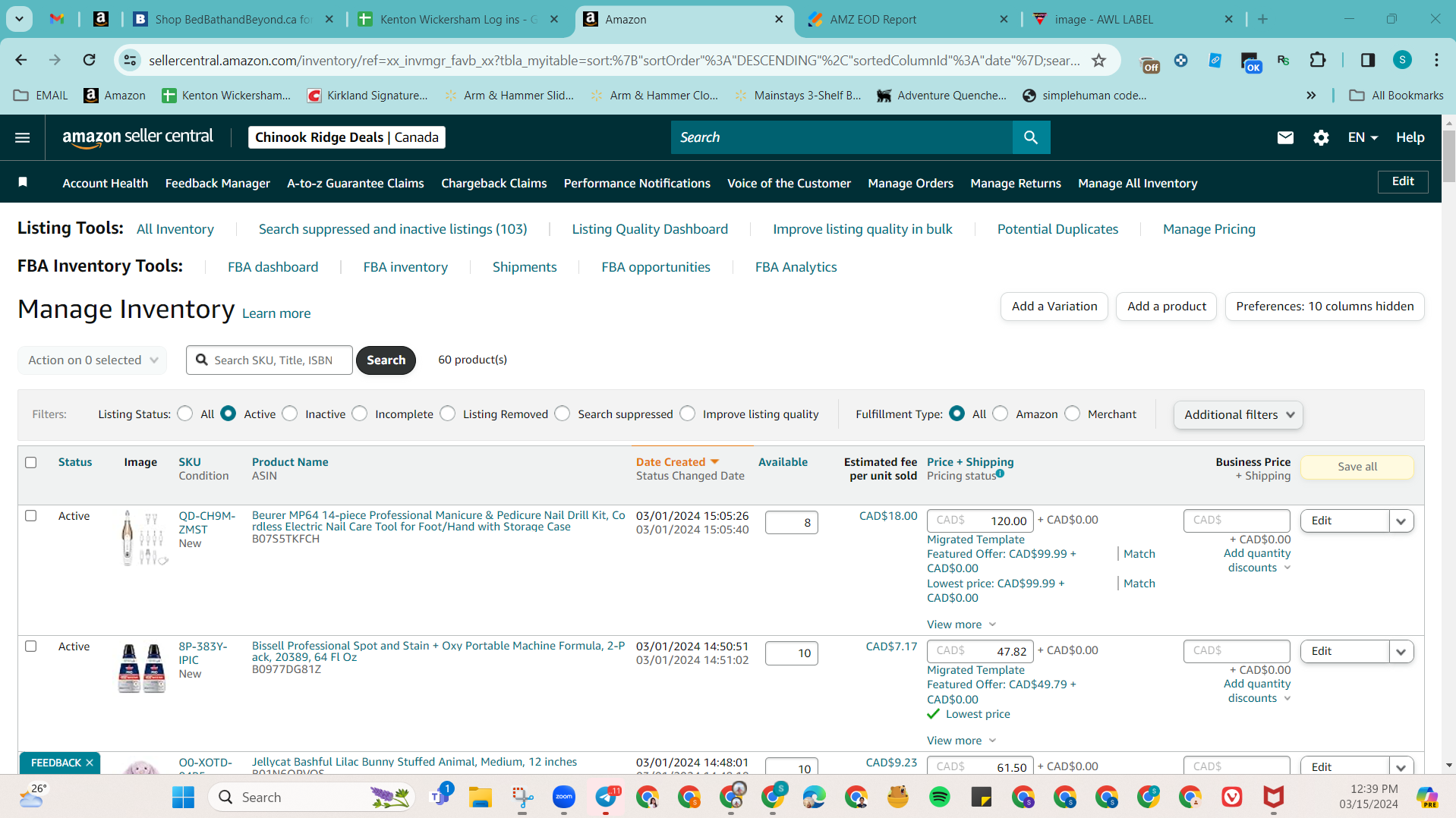
Task: Open the Beurer MP64 product name link
Action: point(439,521)
